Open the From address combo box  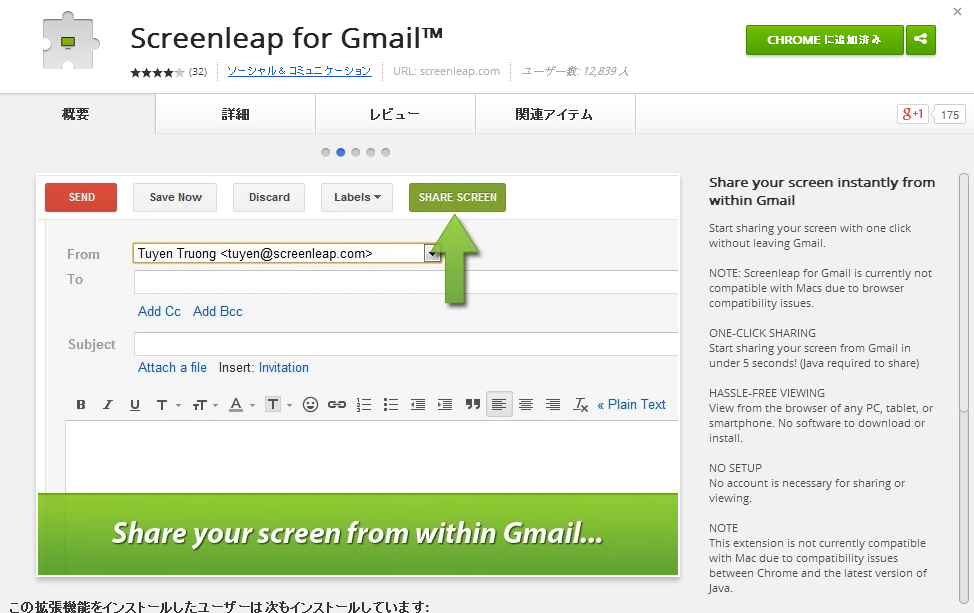tap(287, 253)
